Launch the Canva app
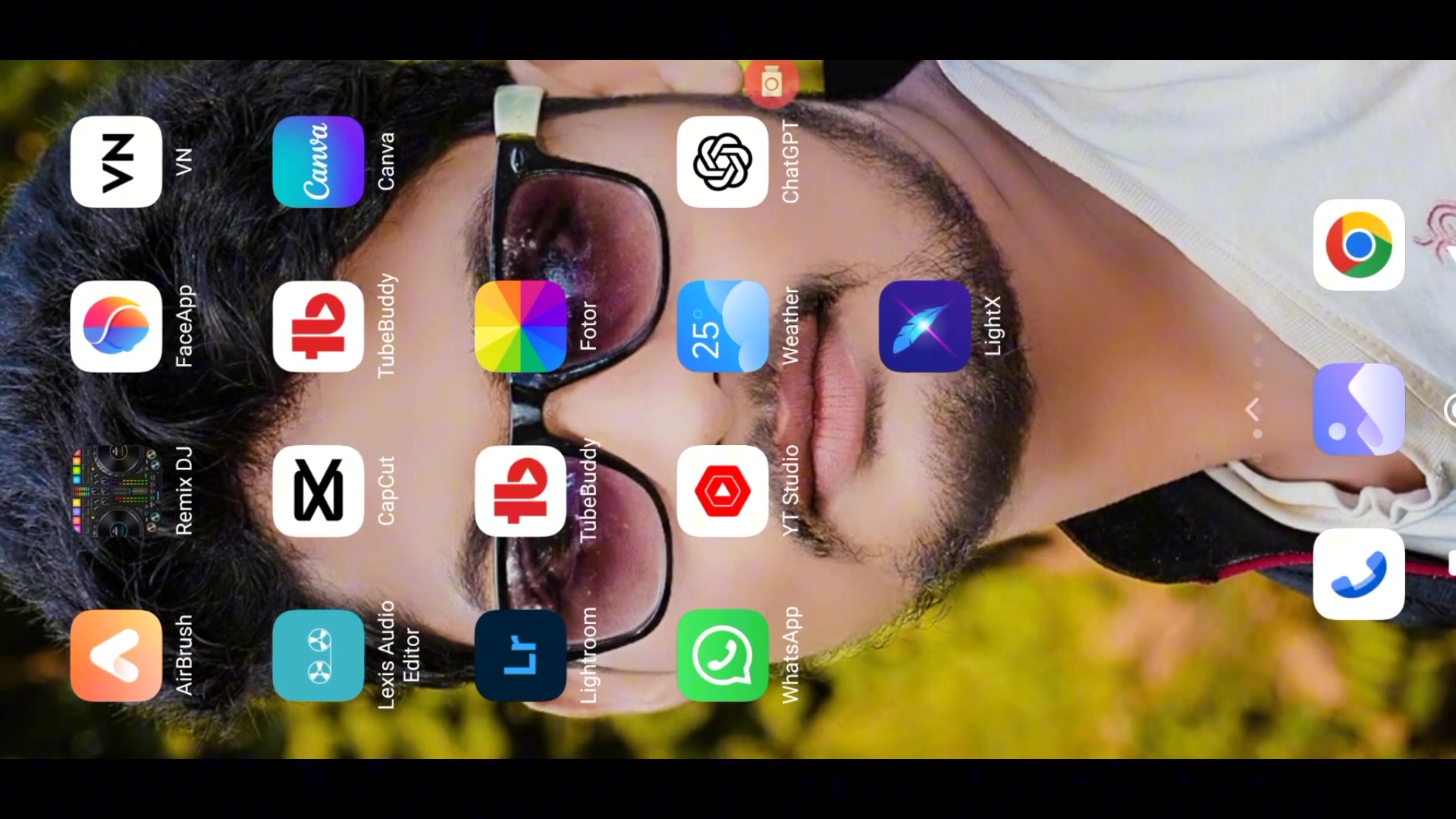This screenshot has width=1456, height=819. (318, 162)
